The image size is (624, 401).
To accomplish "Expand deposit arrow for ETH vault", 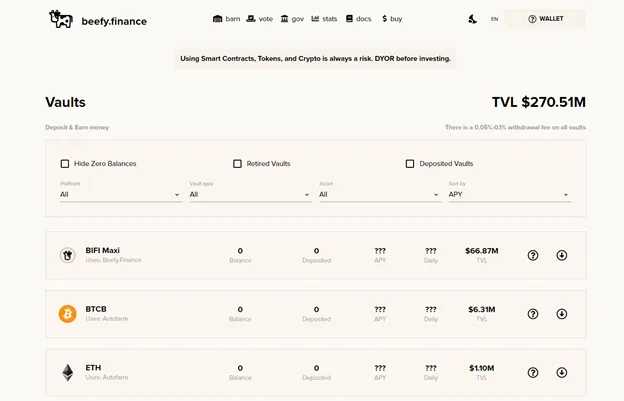I will pyautogui.click(x=562, y=373).
